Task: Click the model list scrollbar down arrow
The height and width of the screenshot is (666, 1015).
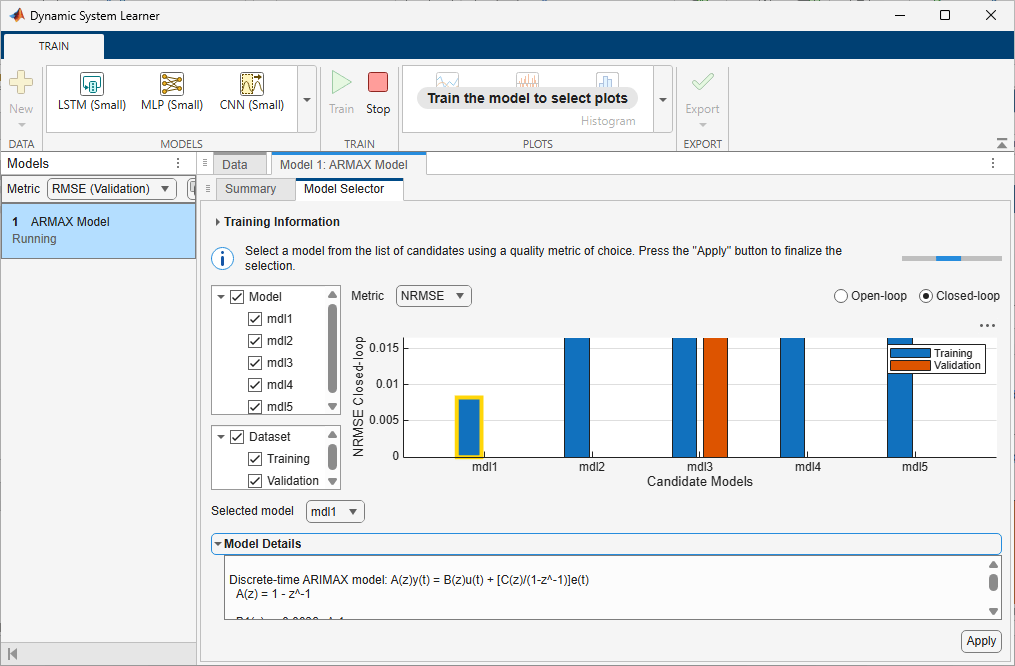Action: (x=333, y=406)
